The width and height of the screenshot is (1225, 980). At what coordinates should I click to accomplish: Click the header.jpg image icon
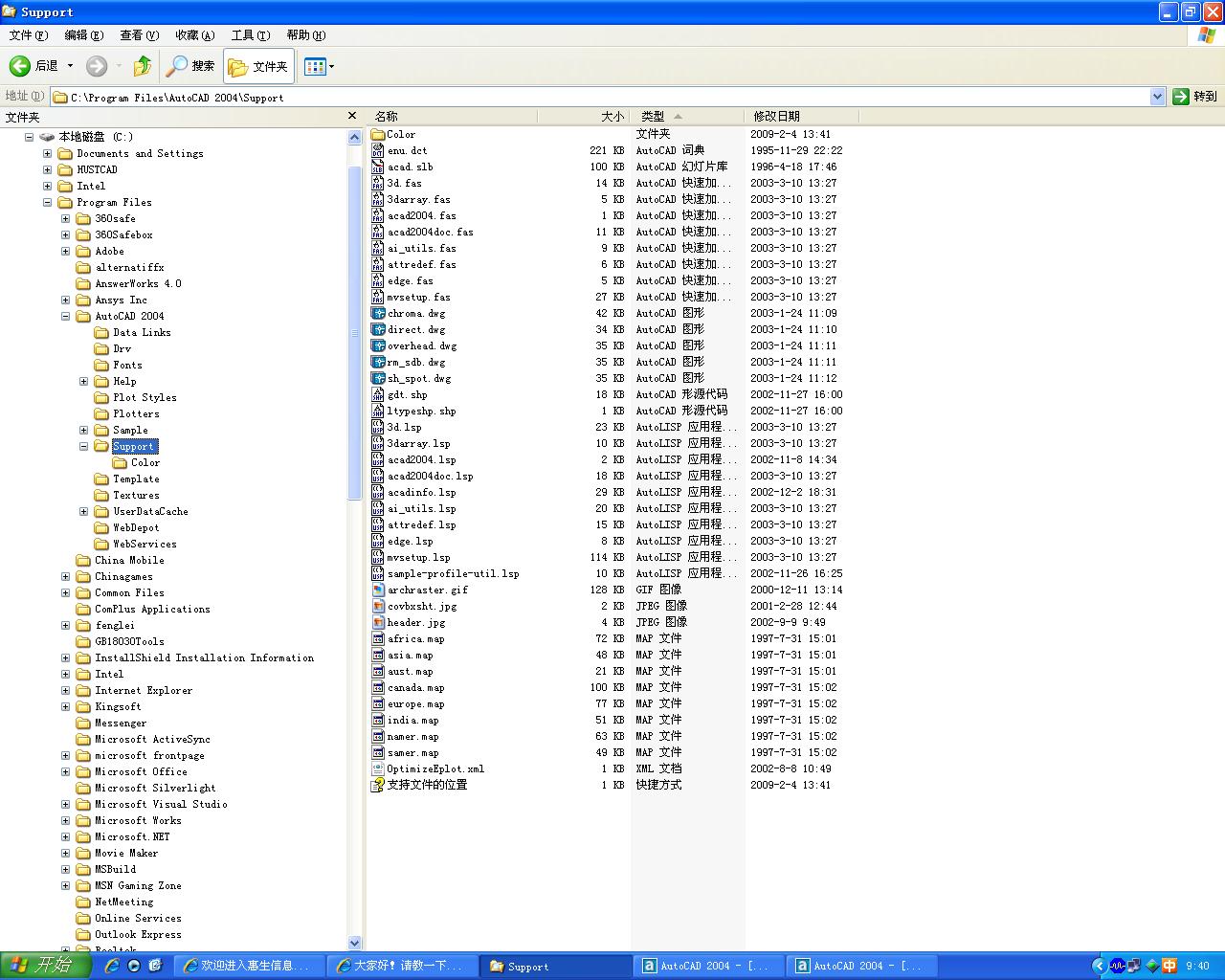[377, 622]
